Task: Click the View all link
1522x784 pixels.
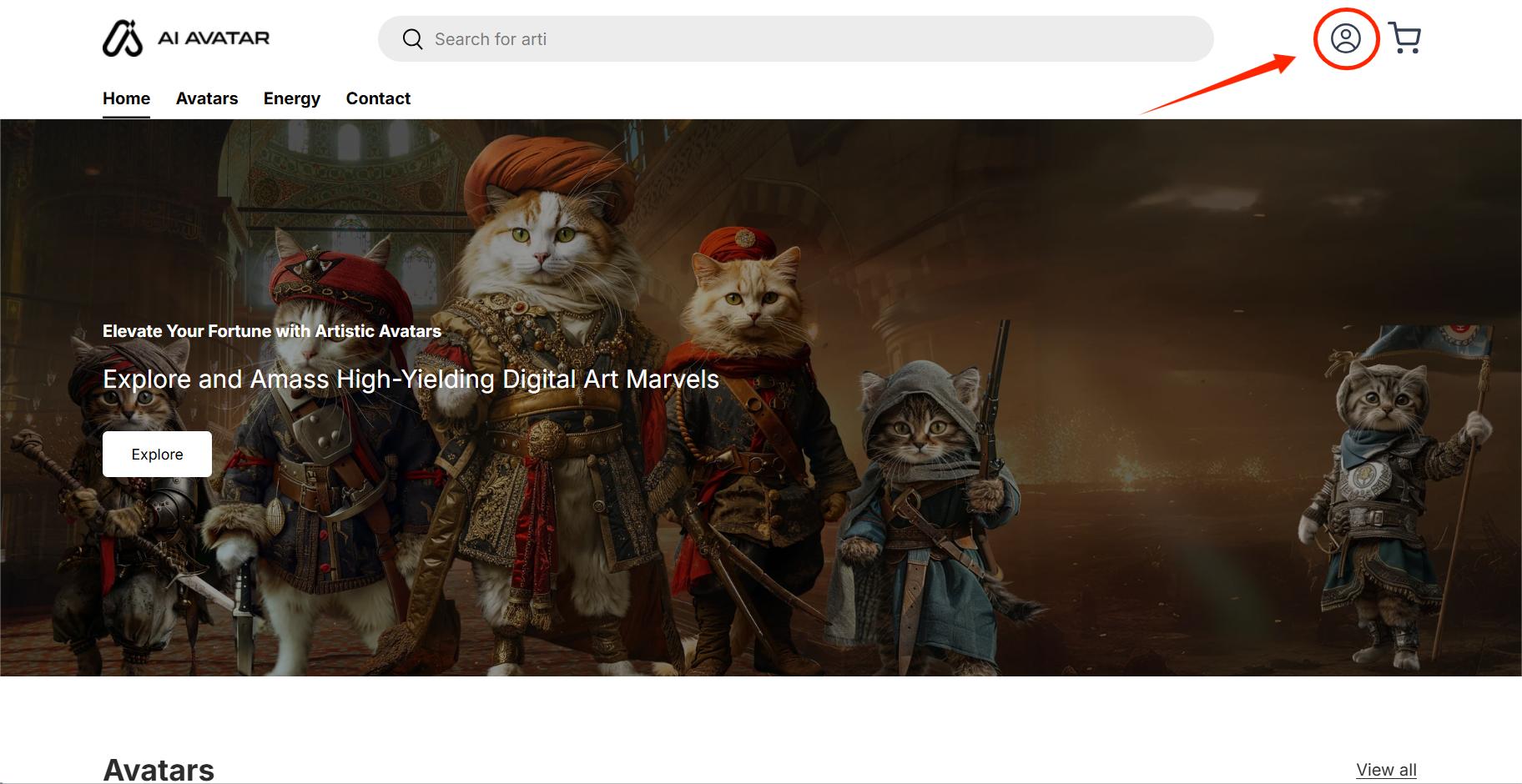Action: (1386, 769)
